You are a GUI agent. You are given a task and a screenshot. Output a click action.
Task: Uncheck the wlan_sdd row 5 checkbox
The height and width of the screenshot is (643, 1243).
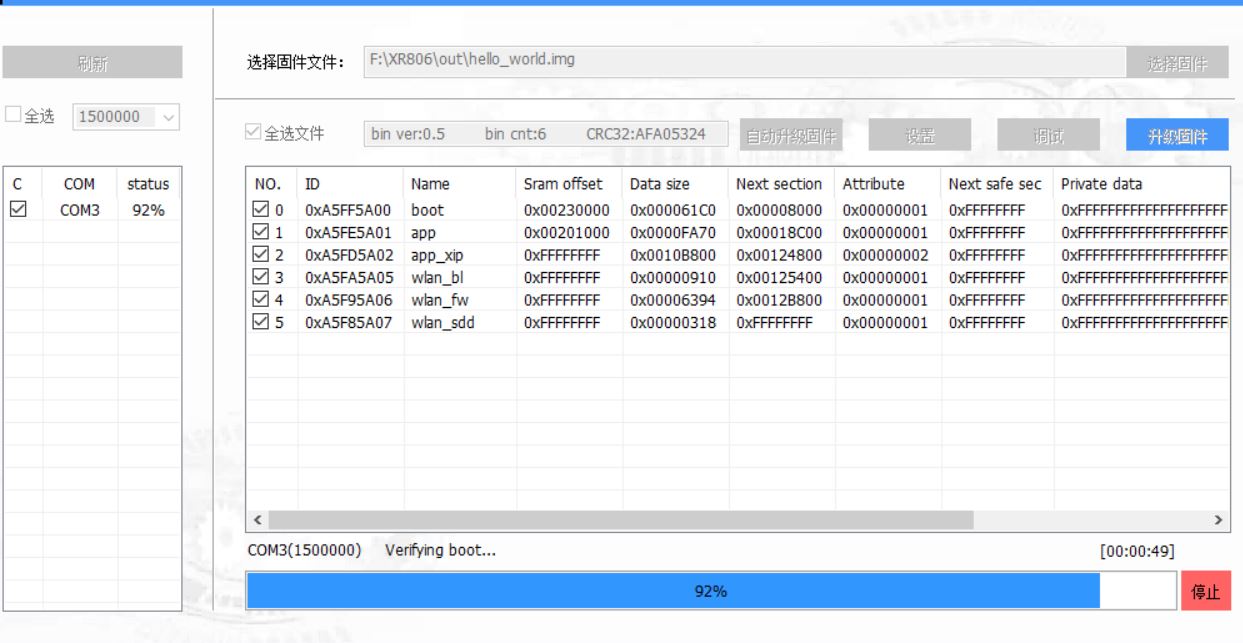coord(260,322)
